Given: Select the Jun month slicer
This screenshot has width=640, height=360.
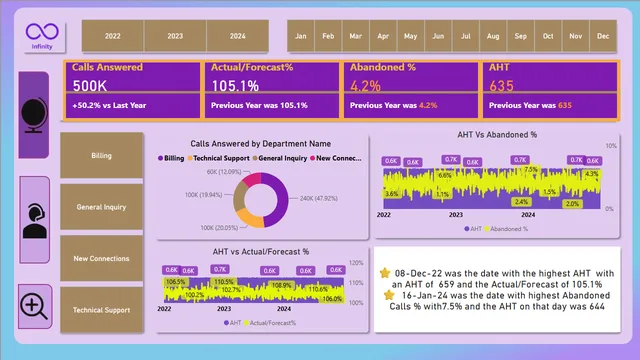Looking at the screenshot, I should coord(438,36).
